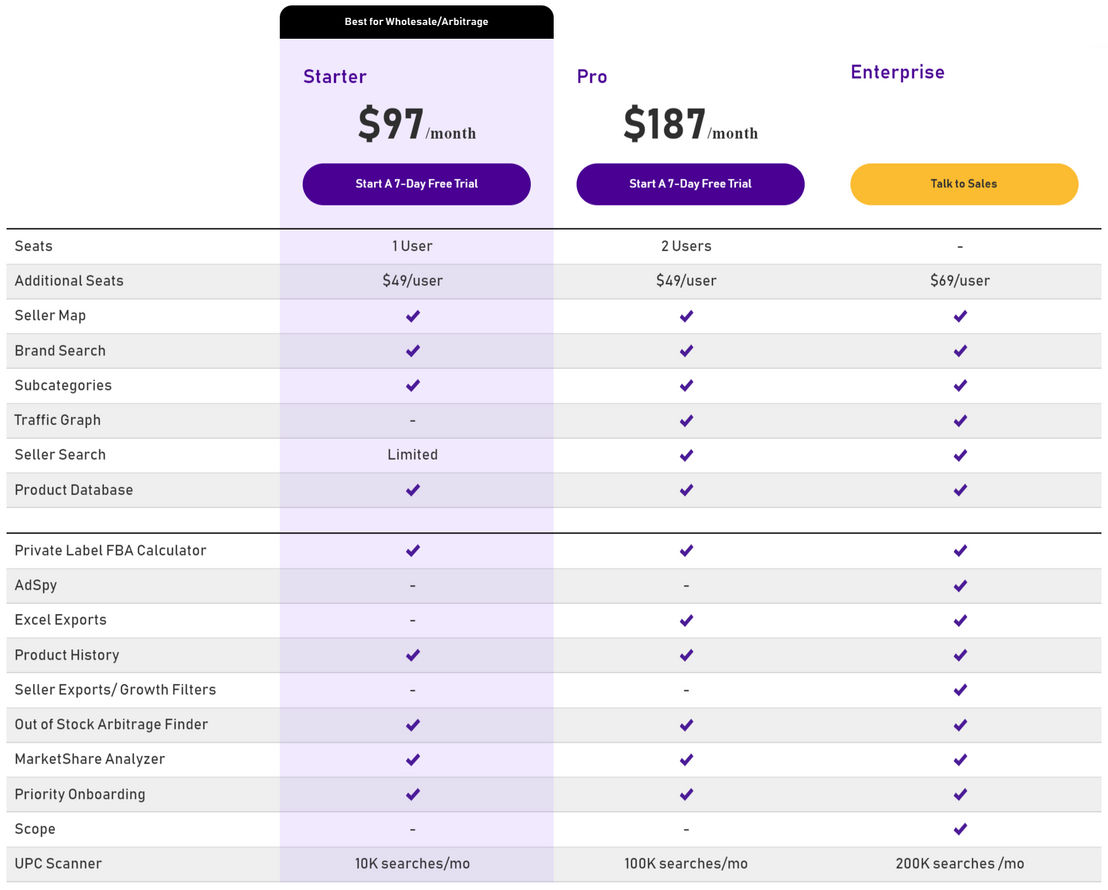Click Pro plan's free trial button
1108x890 pixels.
click(690, 184)
